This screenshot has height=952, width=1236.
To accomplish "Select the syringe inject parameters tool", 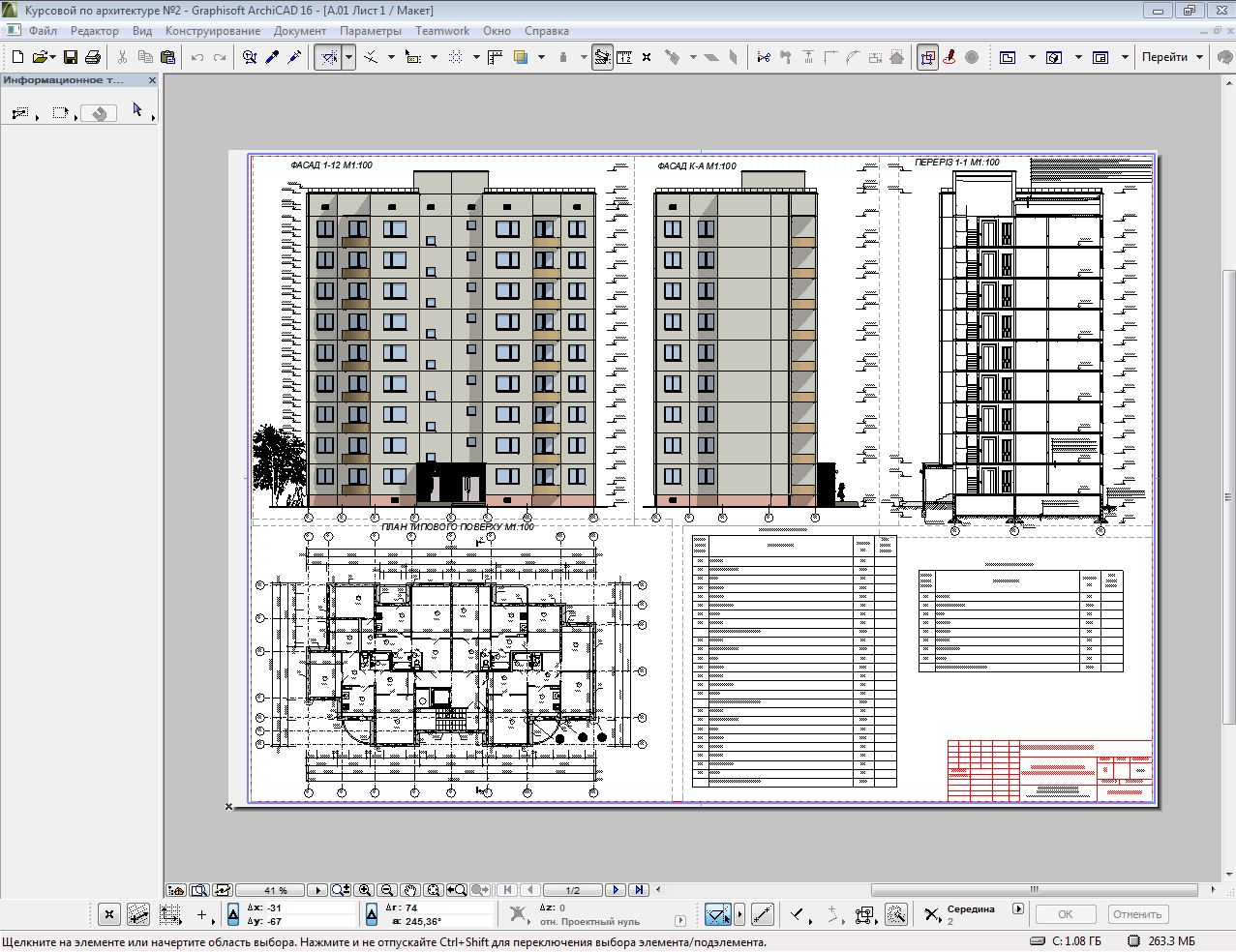I will (x=293, y=58).
